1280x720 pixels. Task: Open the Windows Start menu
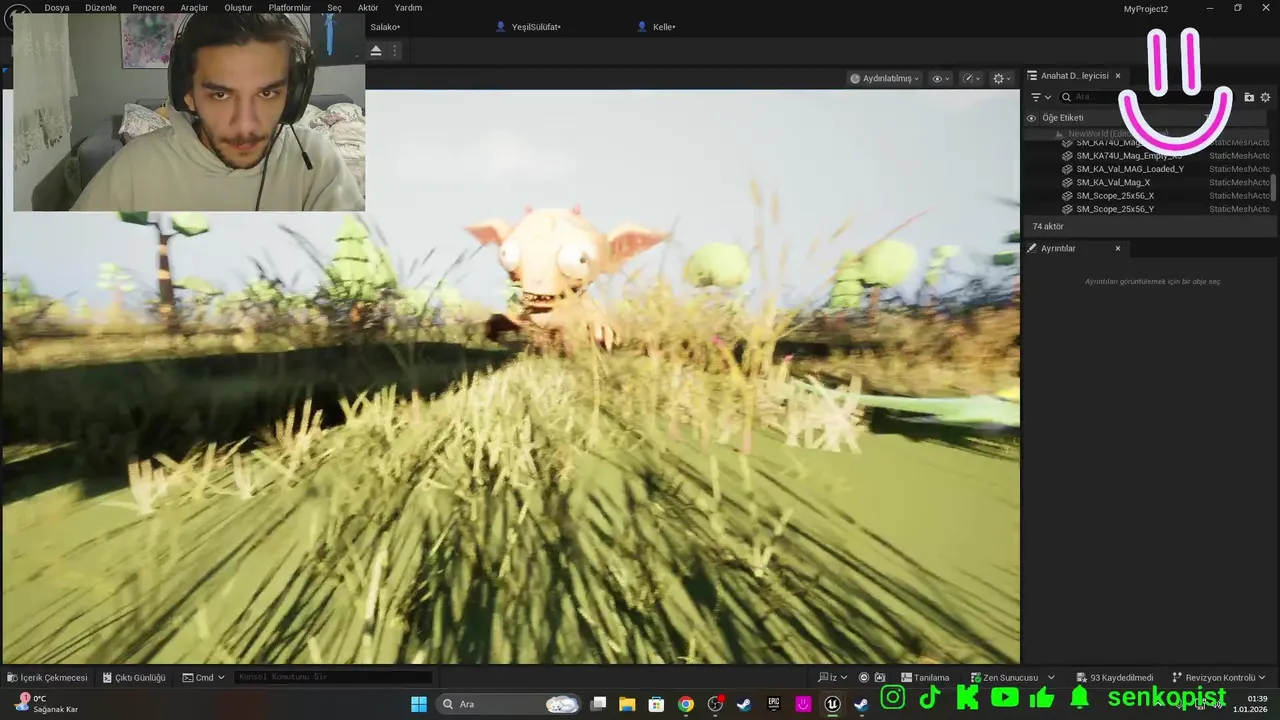tap(418, 704)
